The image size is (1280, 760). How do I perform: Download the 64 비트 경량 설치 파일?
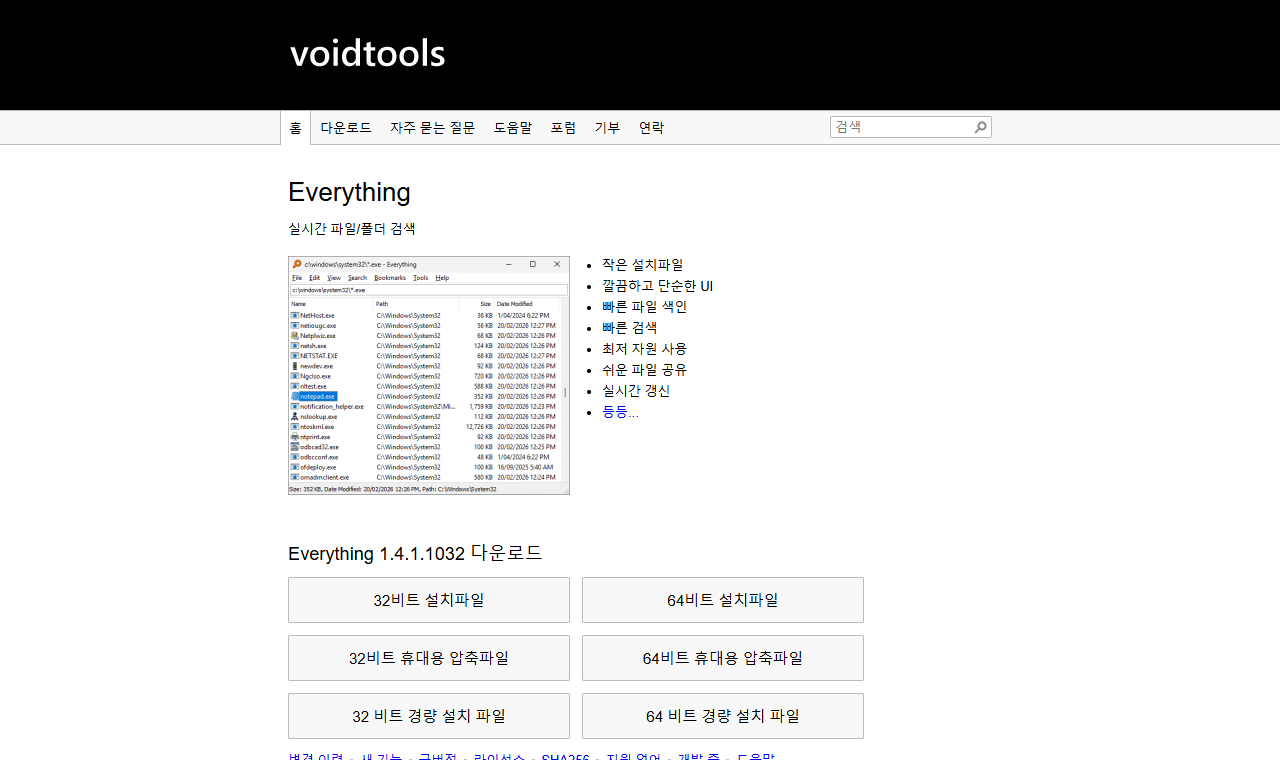pyautogui.click(x=723, y=716)
